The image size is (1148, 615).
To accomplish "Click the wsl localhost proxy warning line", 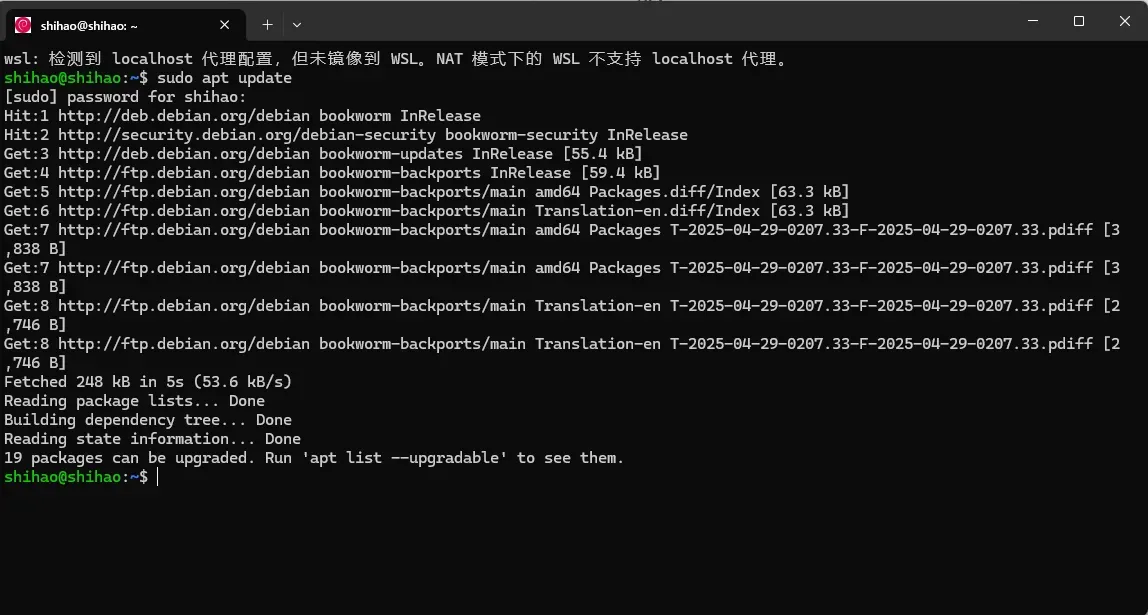I will click(x=396, y=59).
